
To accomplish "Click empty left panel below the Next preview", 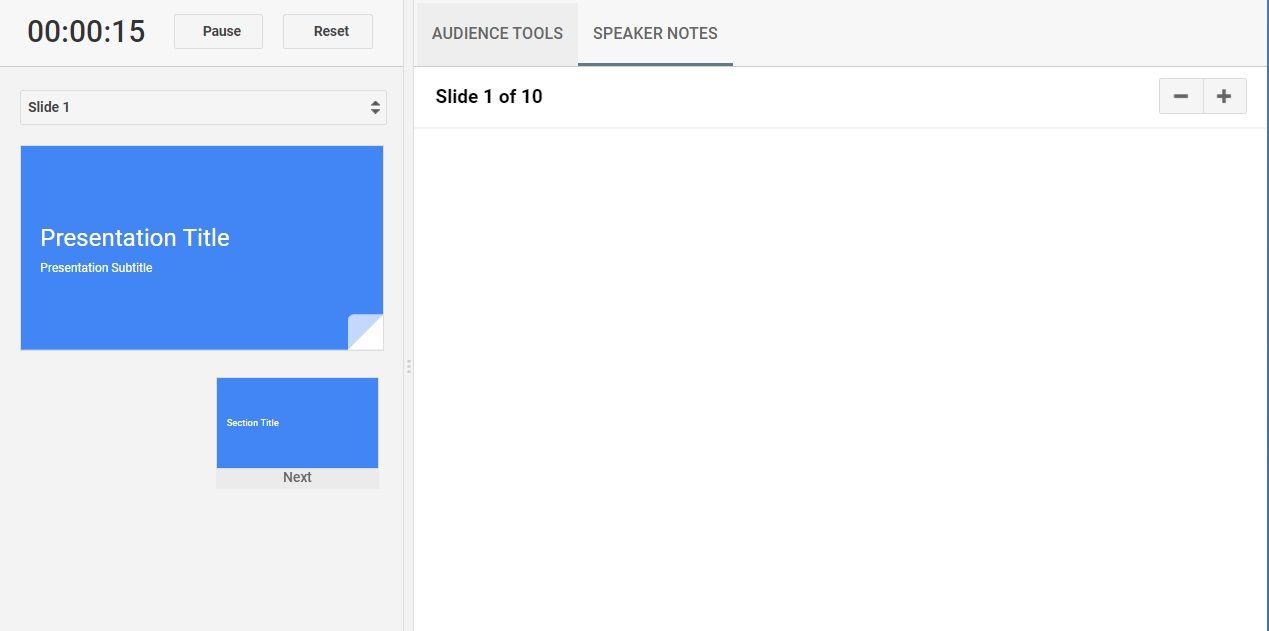I will pyautogui.click(x=200, y=560).
